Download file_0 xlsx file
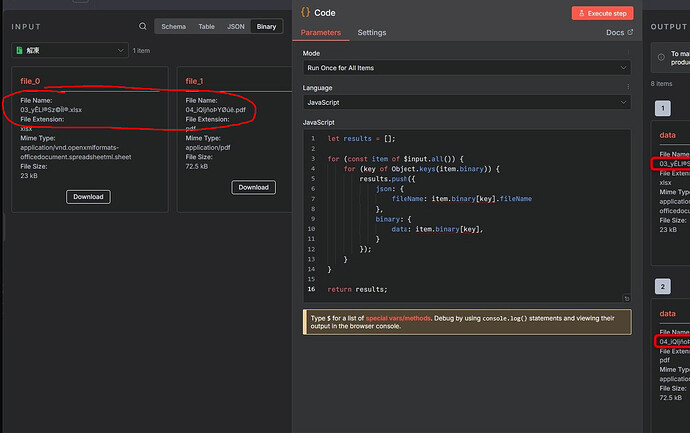Screen dimensions: 690x433 coord(88,197)
